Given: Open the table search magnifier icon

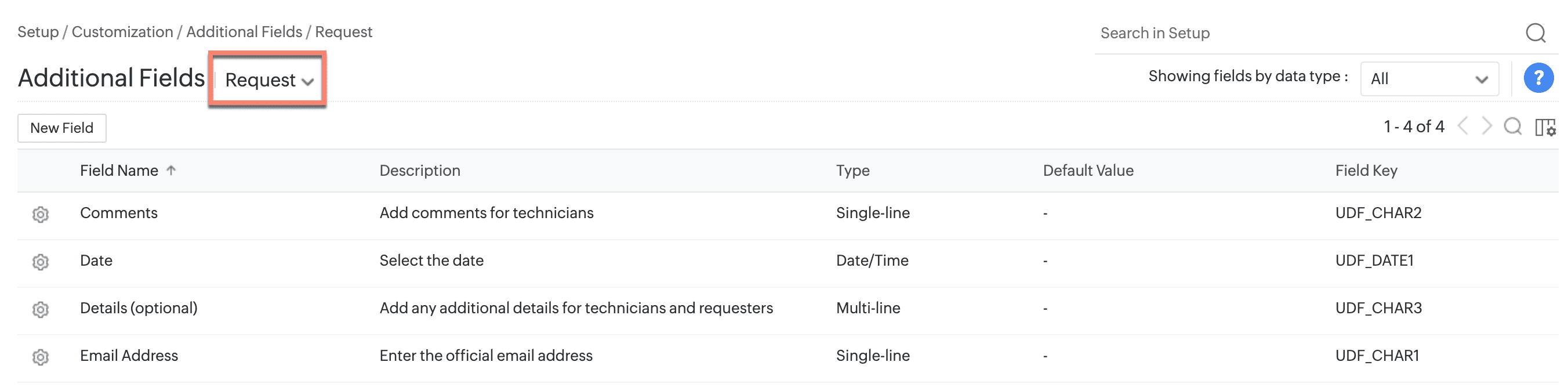Looking at the screenshot, I should (x=1512, y=126).
